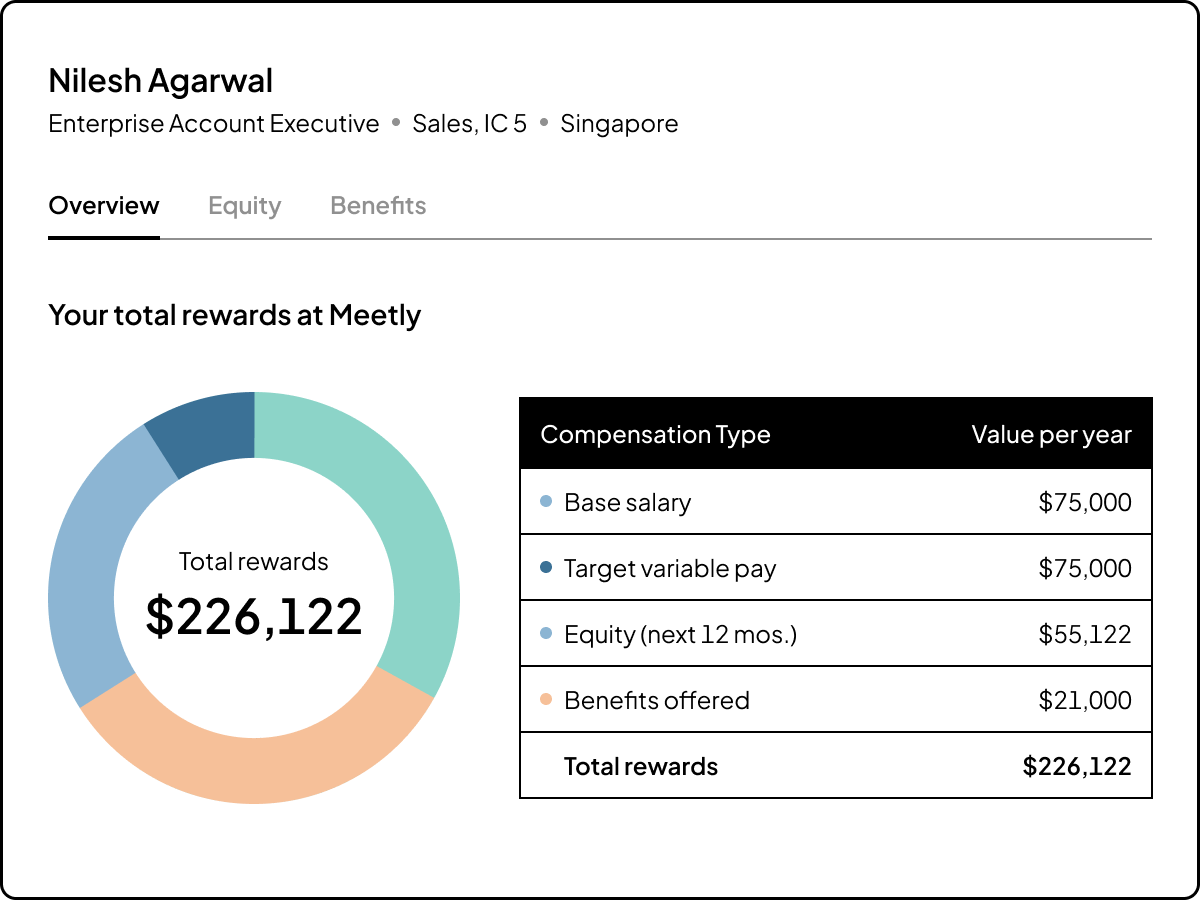Click the name Nilesh Agarwal

pyautogui.click(x=161, y=80)
